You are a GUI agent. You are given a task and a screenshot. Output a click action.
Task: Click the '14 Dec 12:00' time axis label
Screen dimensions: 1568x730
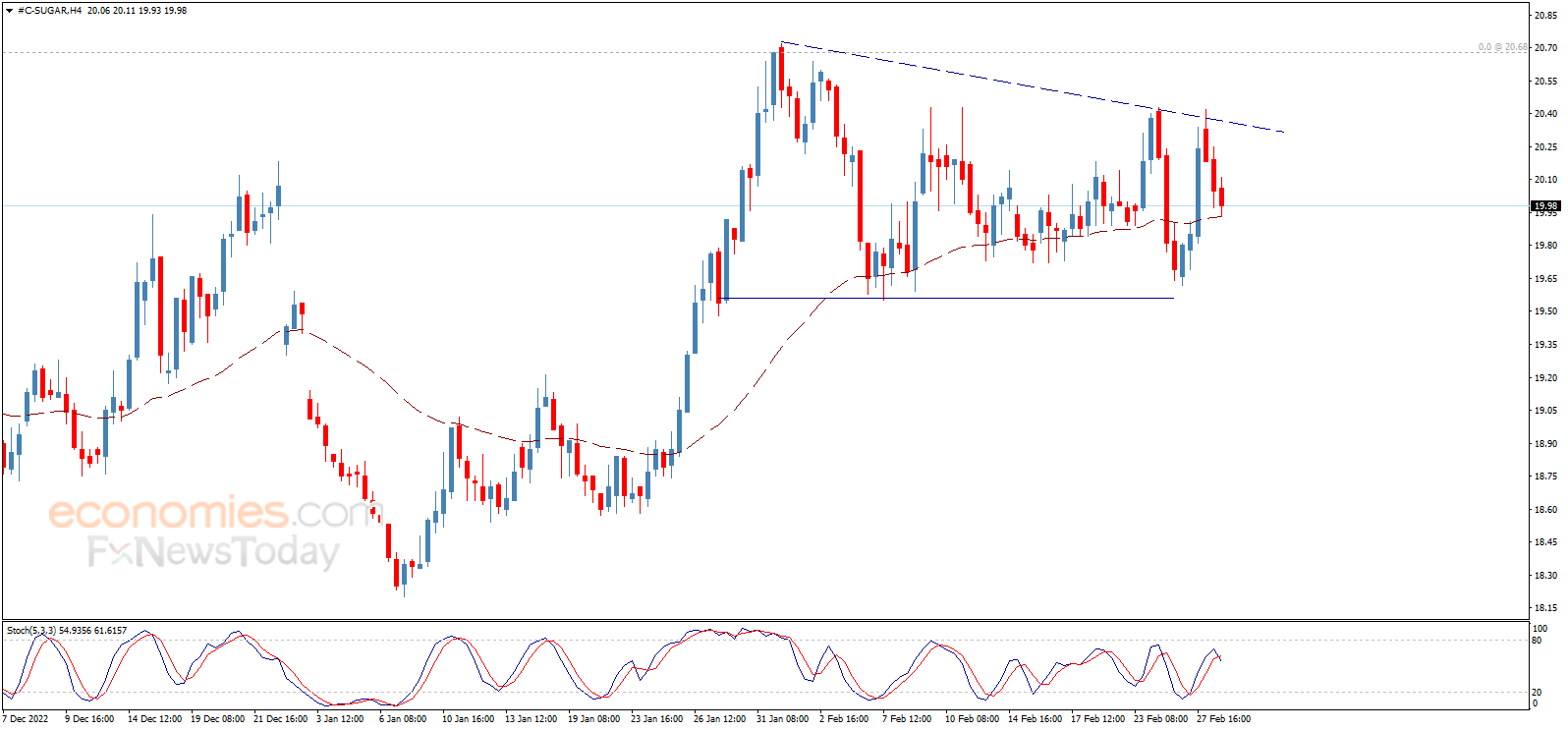click(x=154, y=719)
